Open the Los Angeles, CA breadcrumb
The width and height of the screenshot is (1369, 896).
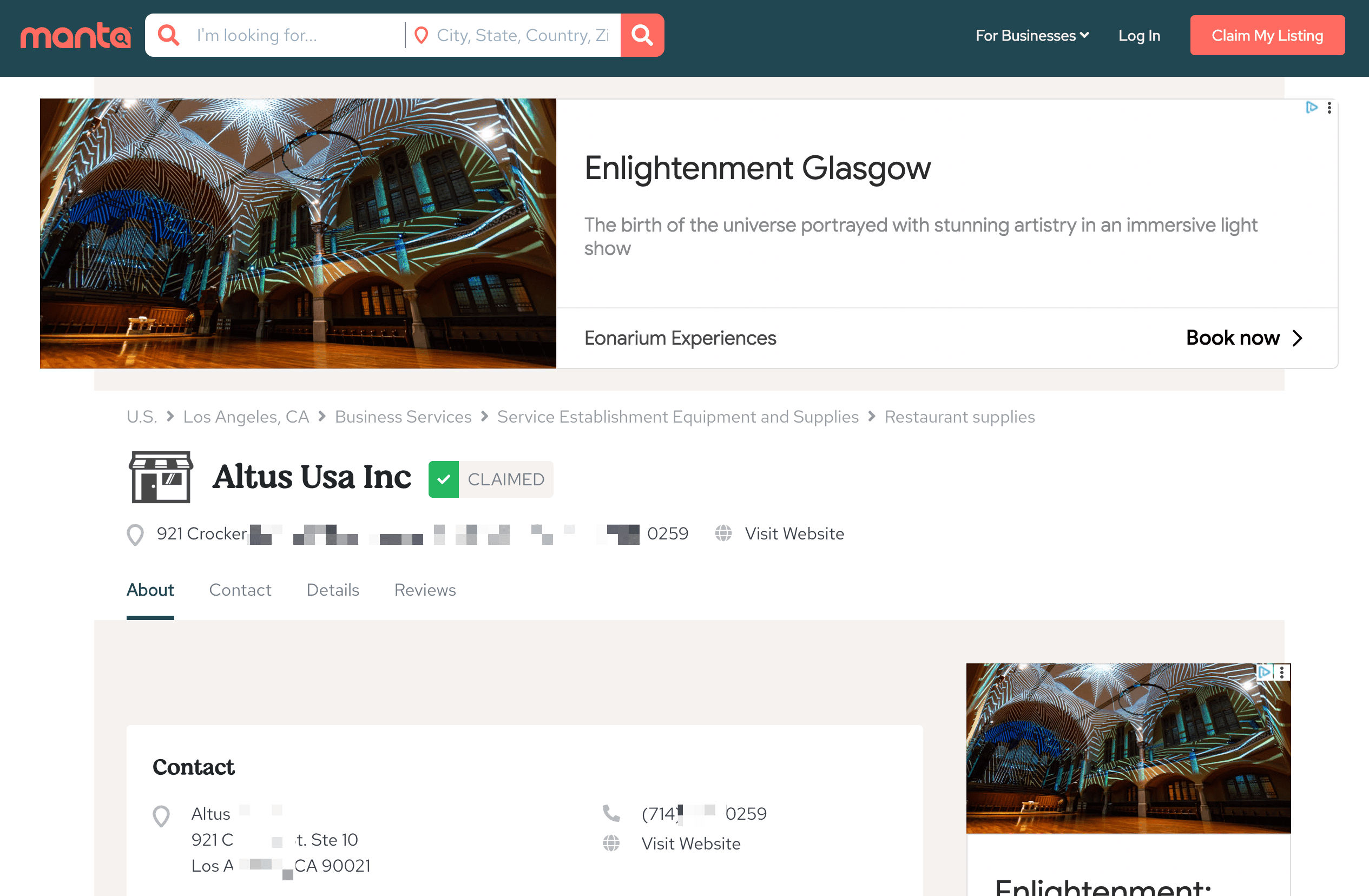click(246, 417)
